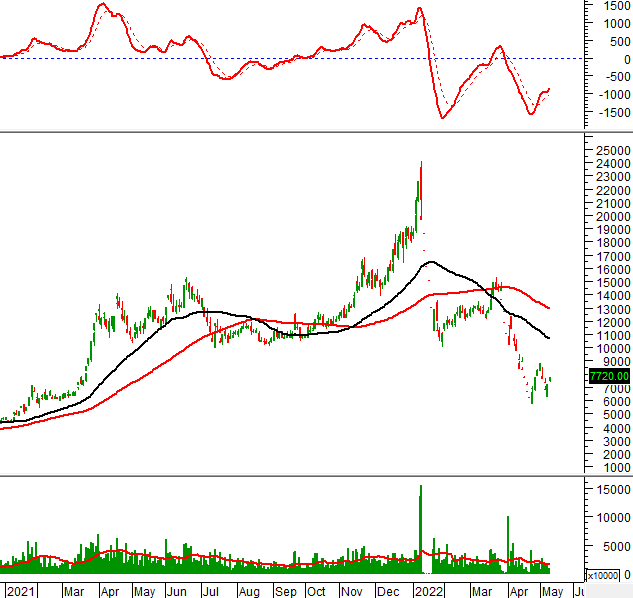Click the x10000 volume scale label

[601, 576]
